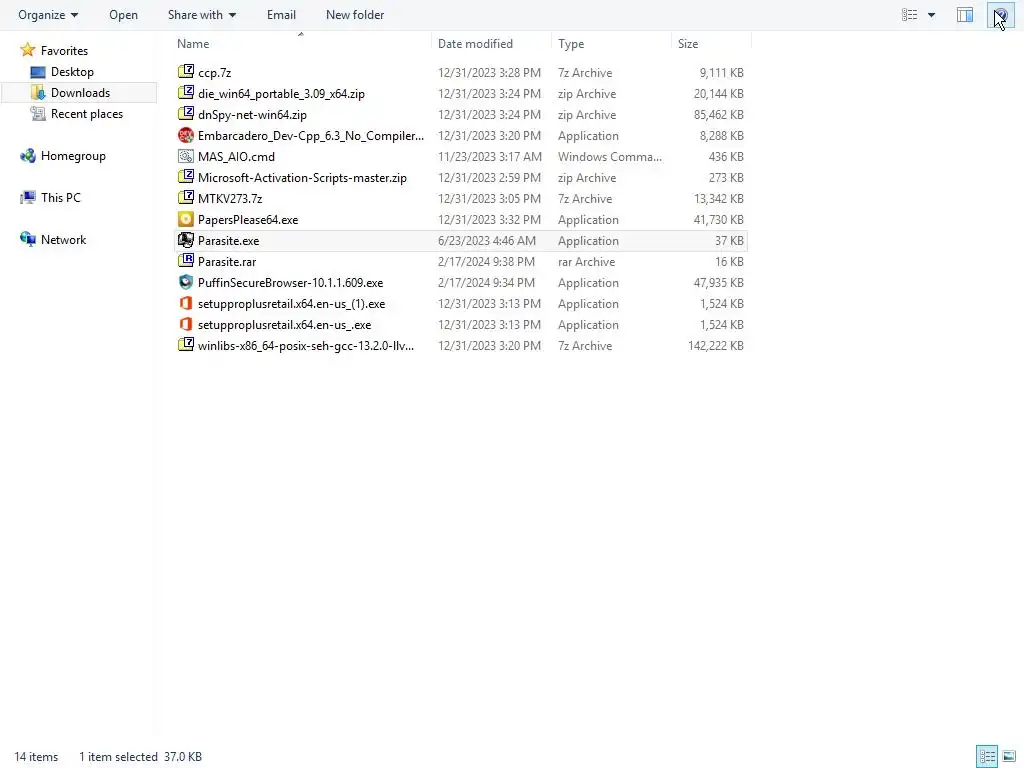Select file name die_win64_portable_3.09_x64.zip
1024x768 pixels.
point(281,93)
